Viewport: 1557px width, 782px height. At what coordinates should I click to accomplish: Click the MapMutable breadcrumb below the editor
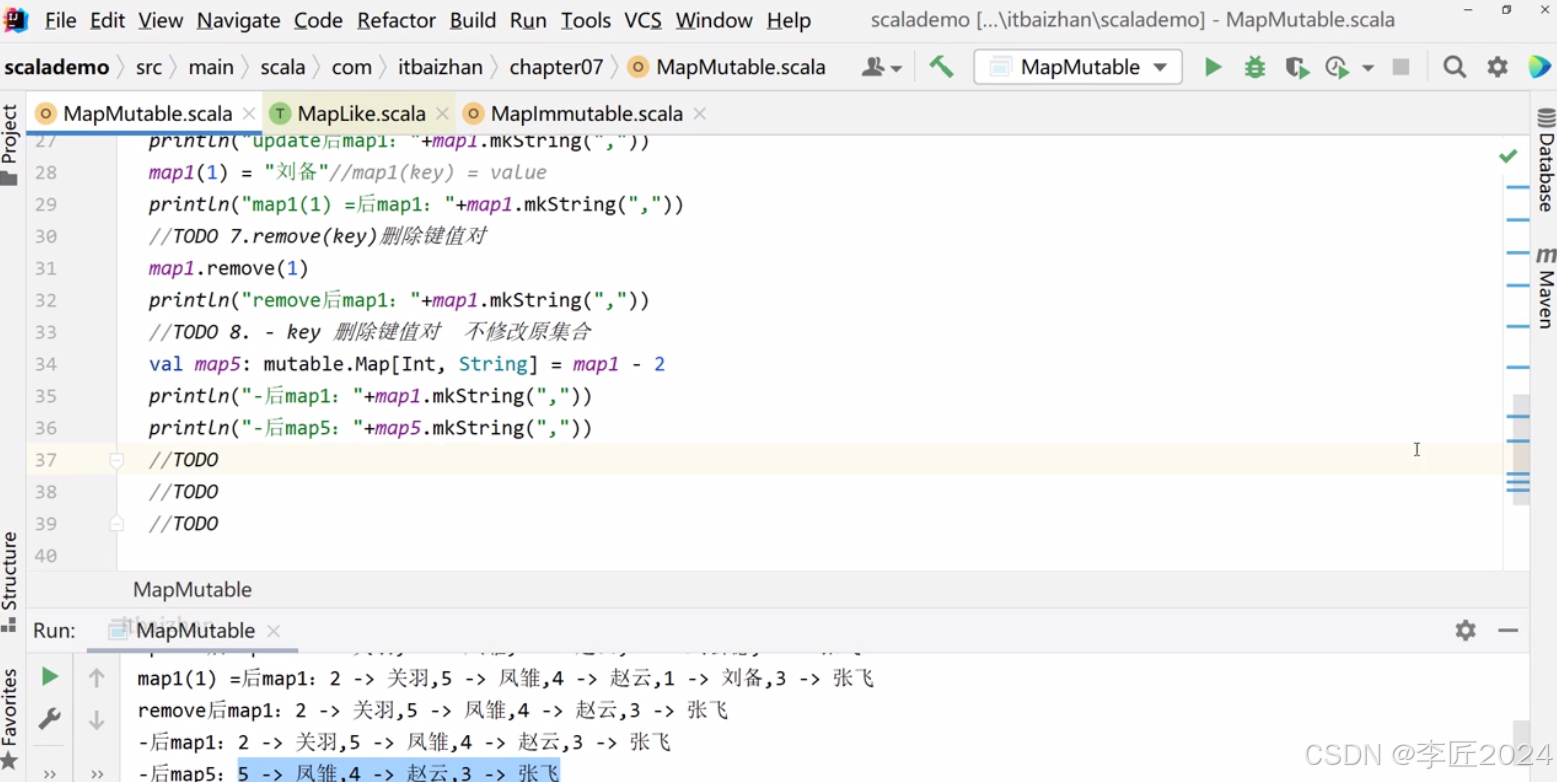pyautogui.click(x=192, y=590)
